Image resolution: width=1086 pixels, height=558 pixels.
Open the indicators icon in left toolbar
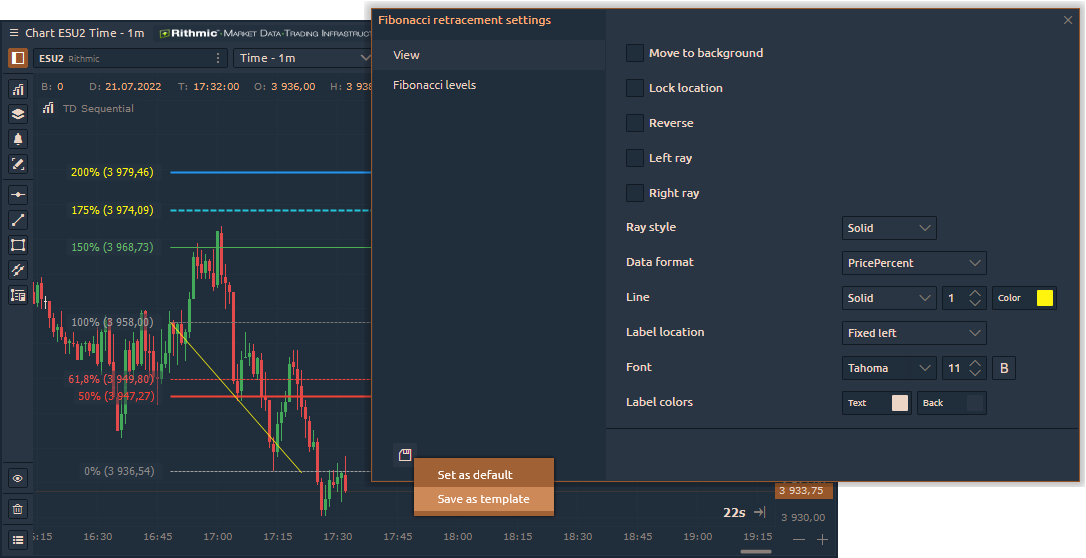pyautogui.click(x=18, y=89)
